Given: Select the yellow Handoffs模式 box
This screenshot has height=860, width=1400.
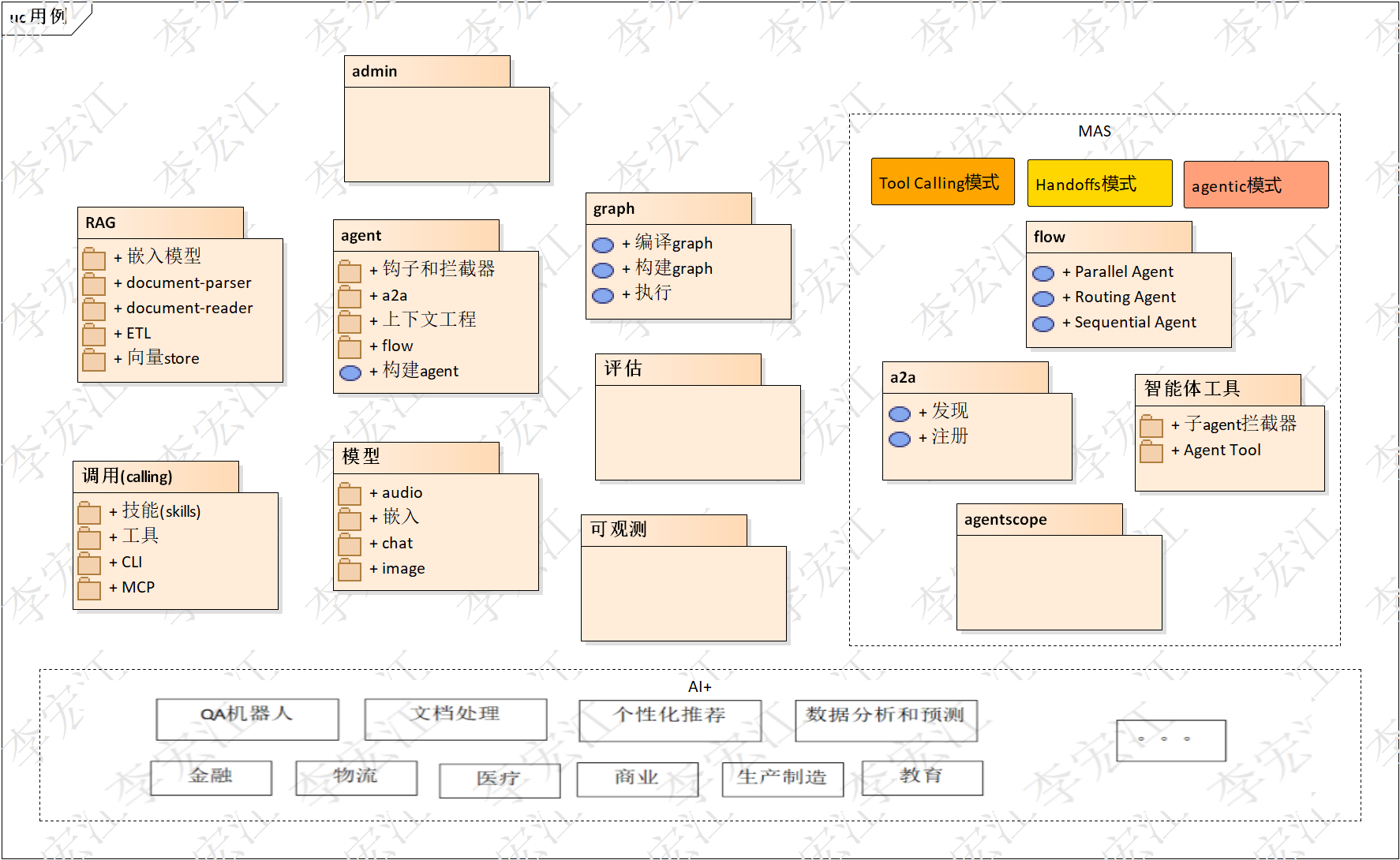Looking at the screenshot, I should click(1099, 183).
